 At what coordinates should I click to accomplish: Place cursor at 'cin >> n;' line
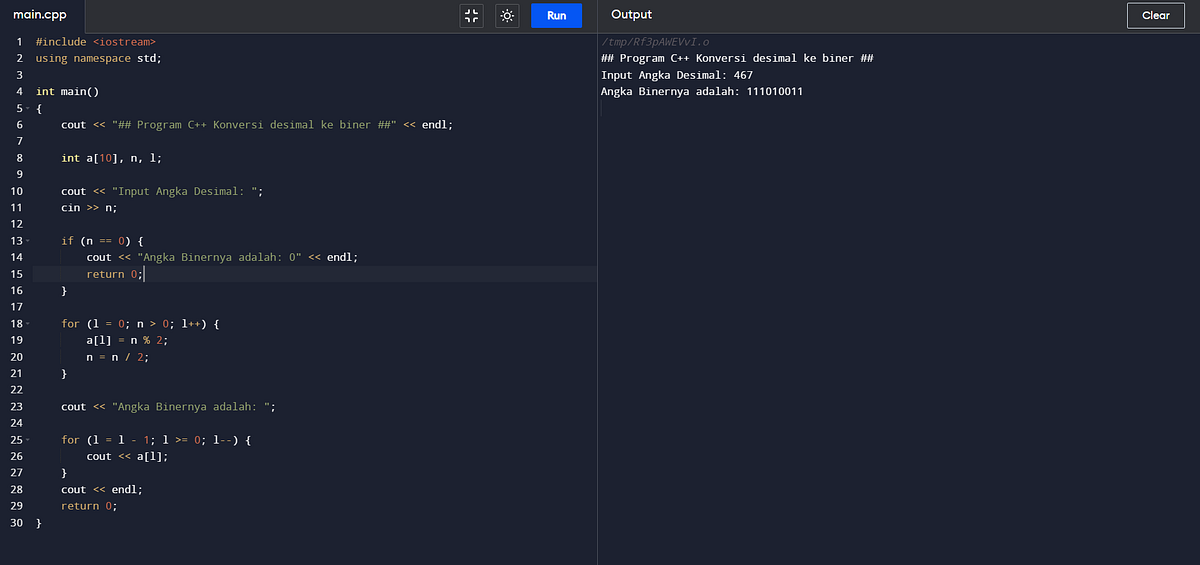89,208
